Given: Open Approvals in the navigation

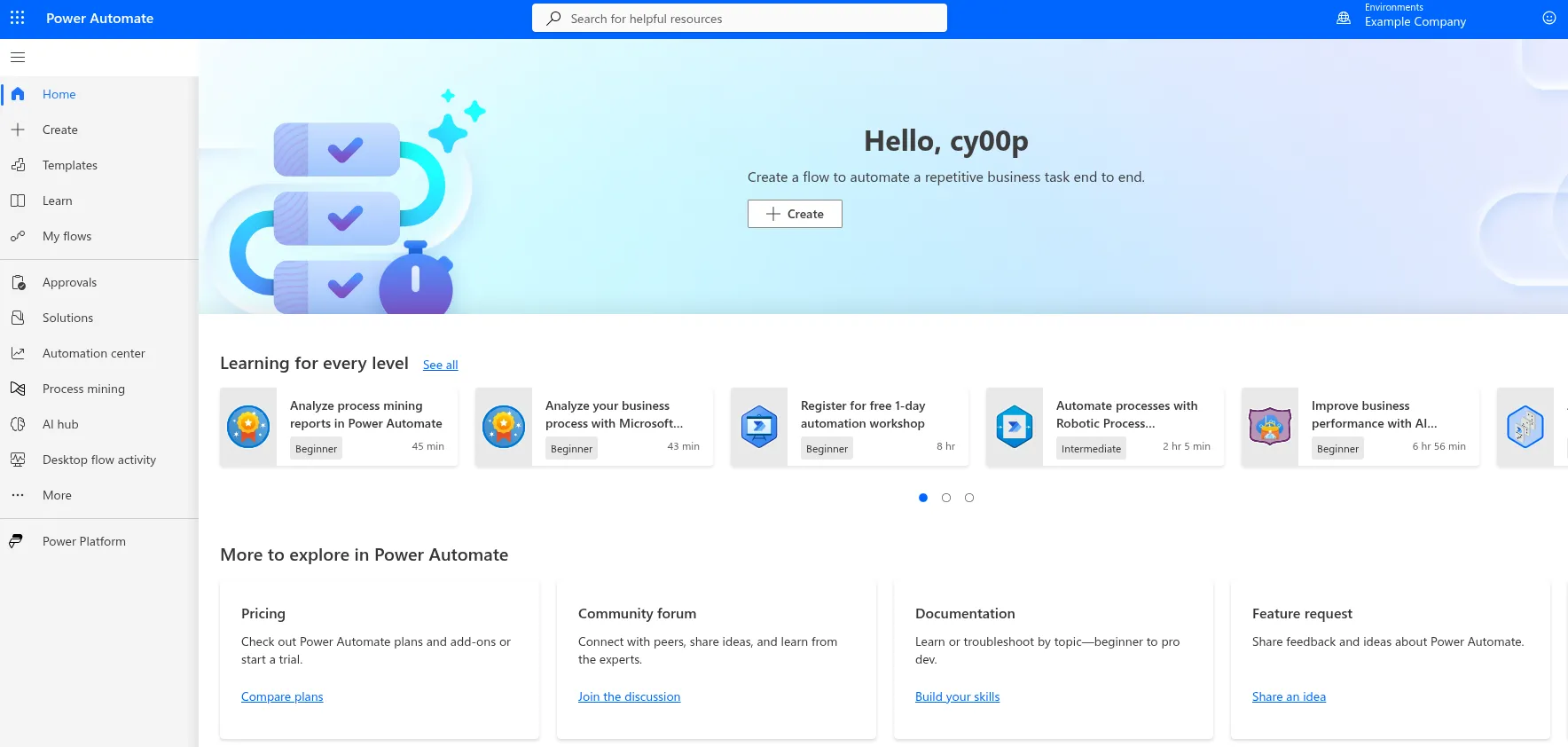Looking at the screenshot, I should pos(70,282).
